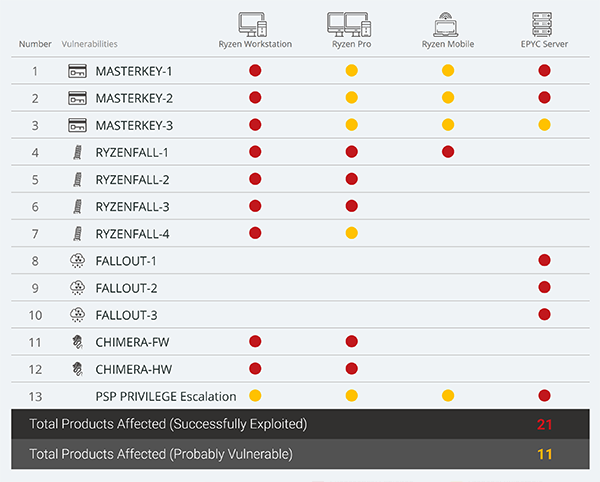600x482 pixels.
Task: Click the yellow dot for RYZENFALL-4 Ryzen Pro
Action: tap(352, 233)
